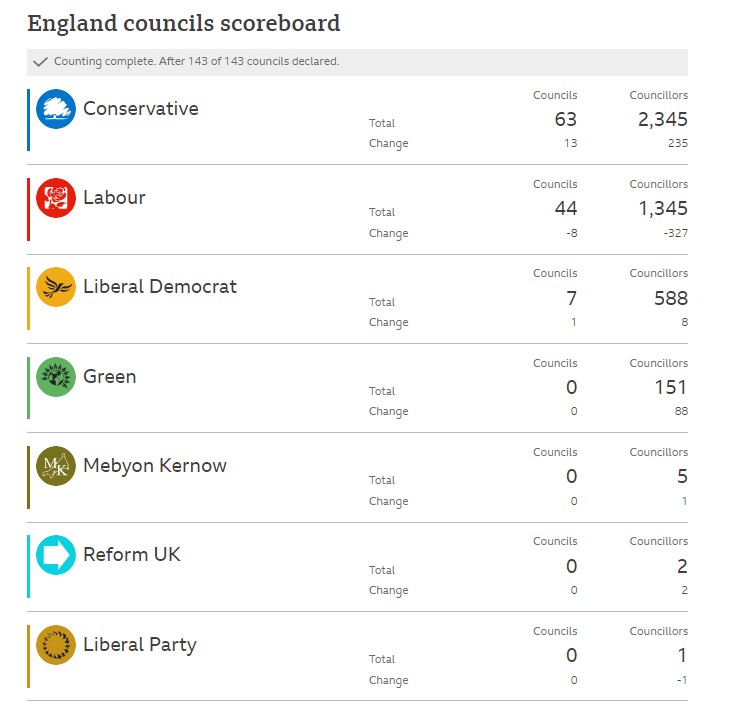Screen dimensions: 740x707
Task: Click the Labour party rose logo
Action: point(56,198)
